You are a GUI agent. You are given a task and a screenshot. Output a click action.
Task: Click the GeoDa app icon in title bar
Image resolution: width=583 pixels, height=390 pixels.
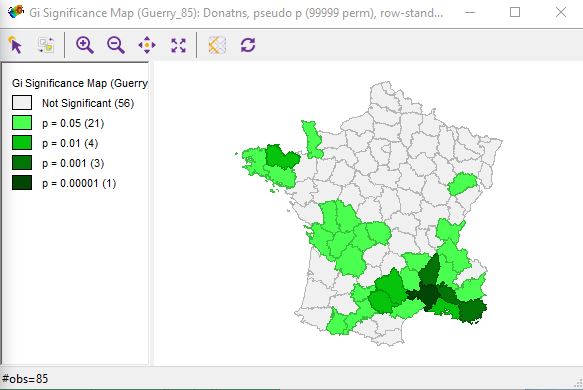coord(16,12)
